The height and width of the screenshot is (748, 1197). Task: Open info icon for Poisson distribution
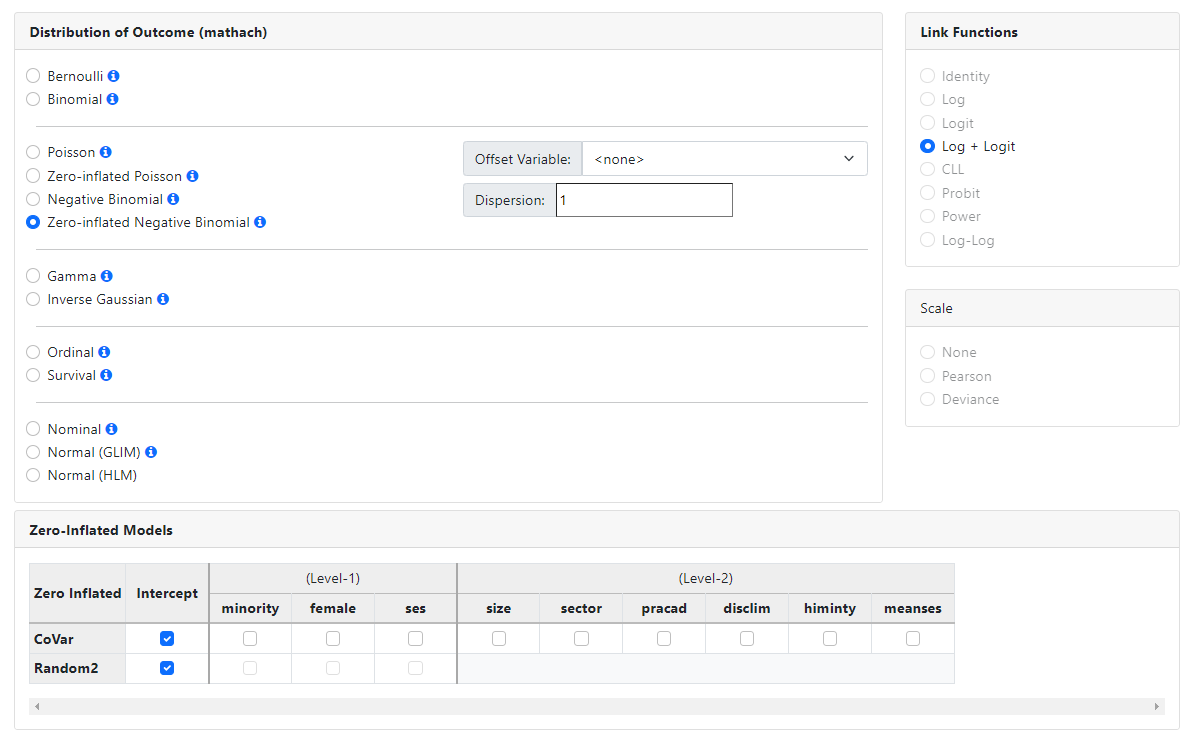pos(106,152)
